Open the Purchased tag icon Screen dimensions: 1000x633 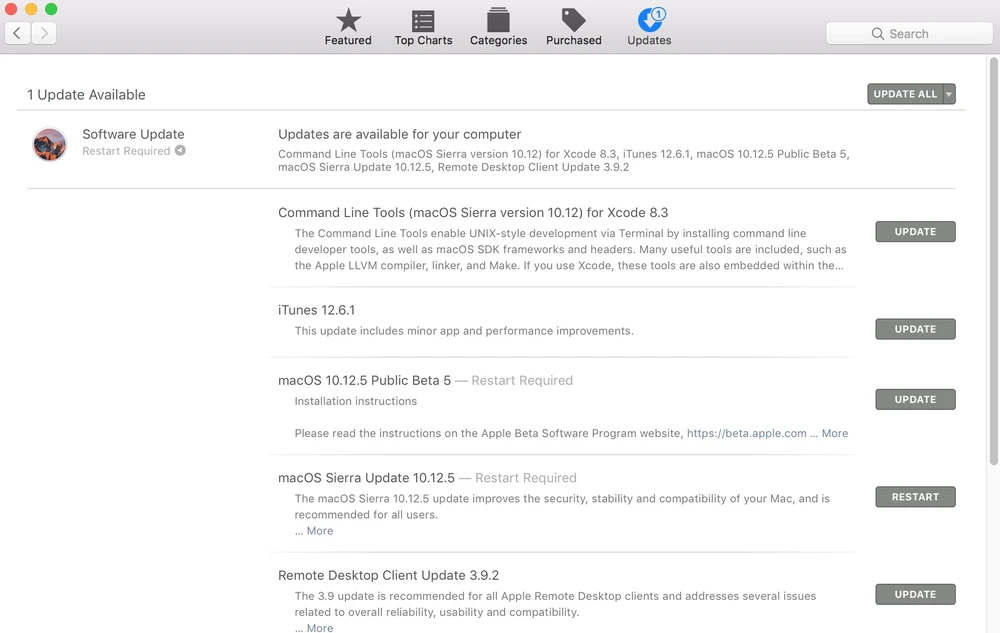pyautogui.click(x=573, y=21)
